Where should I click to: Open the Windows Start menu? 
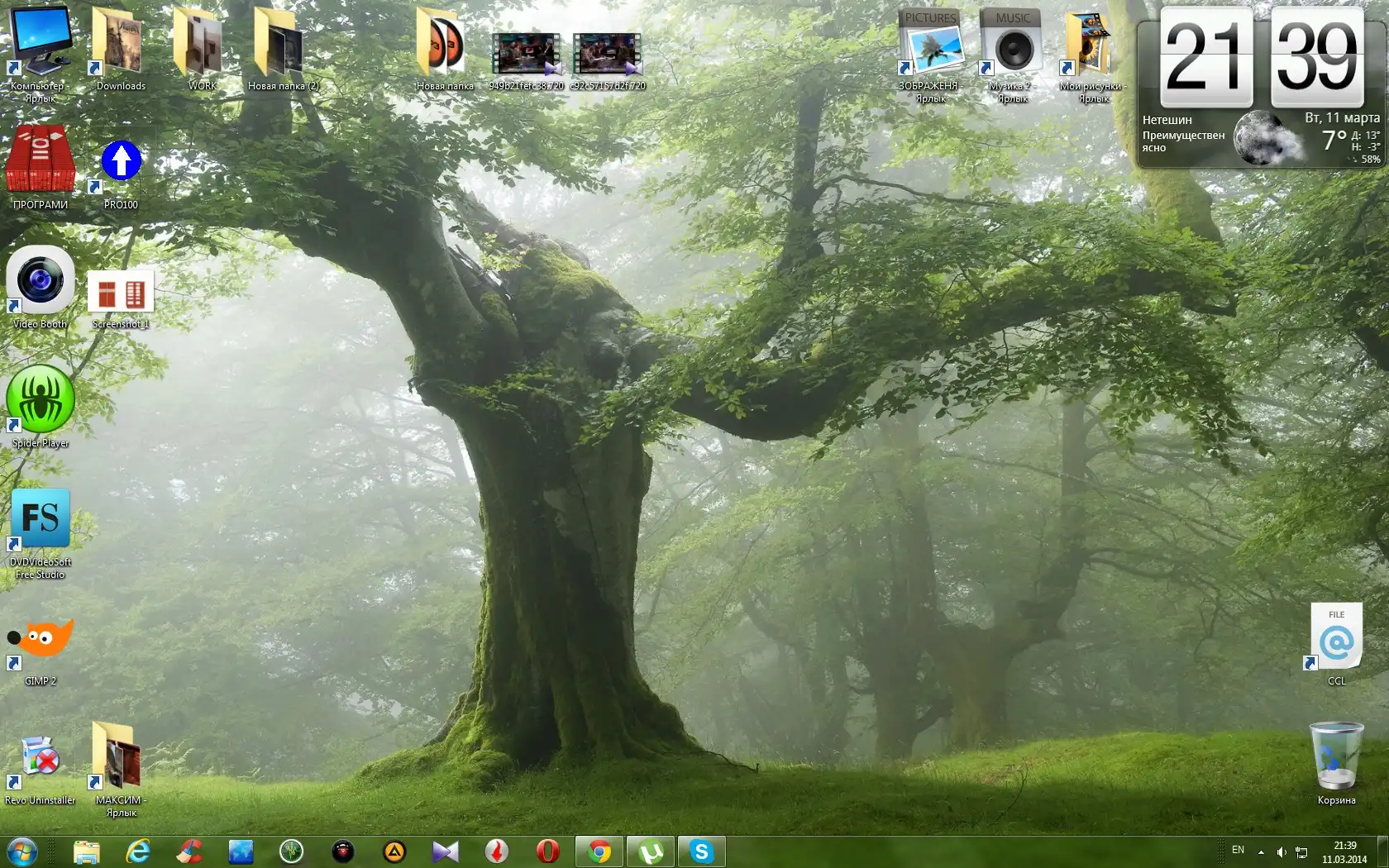(22, 851)
